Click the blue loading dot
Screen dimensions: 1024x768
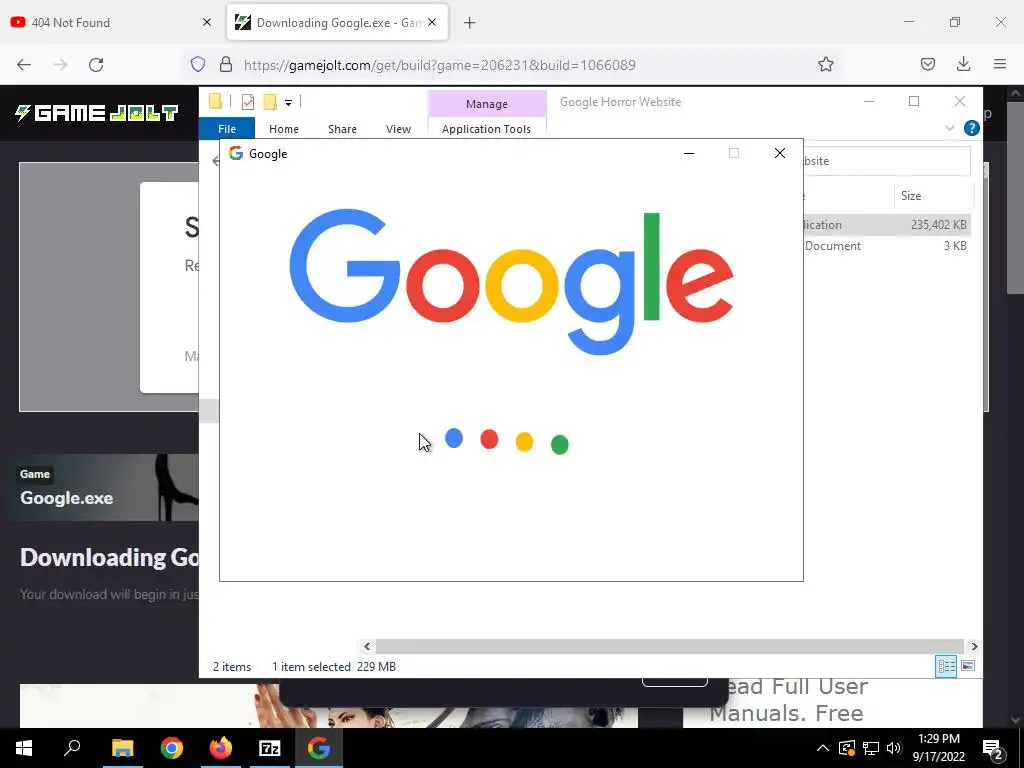[453, 438]
